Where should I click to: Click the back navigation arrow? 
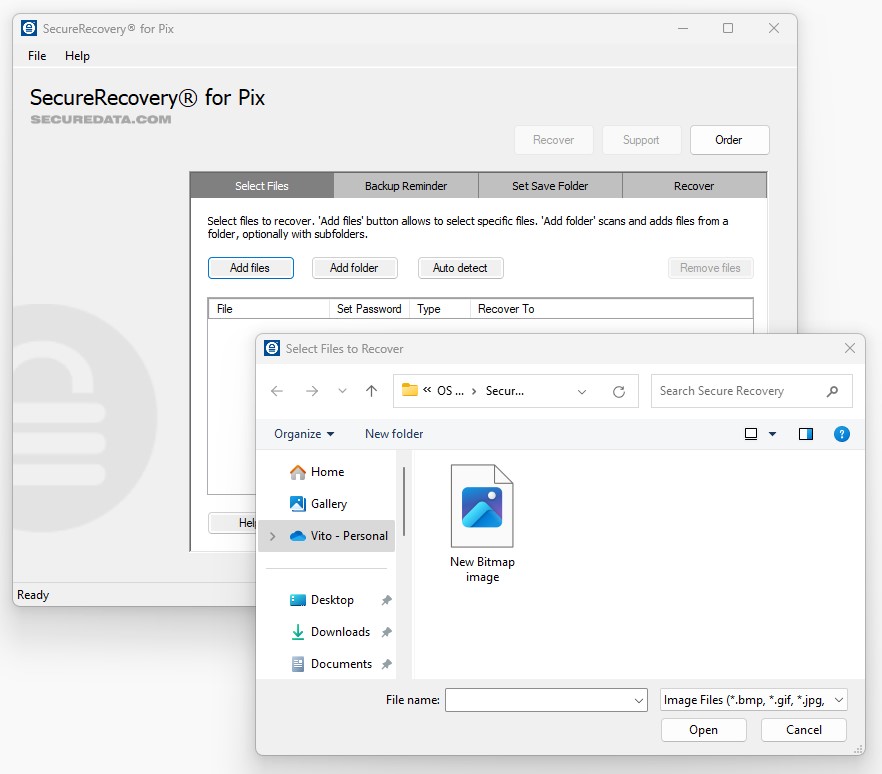click(277, 391)
